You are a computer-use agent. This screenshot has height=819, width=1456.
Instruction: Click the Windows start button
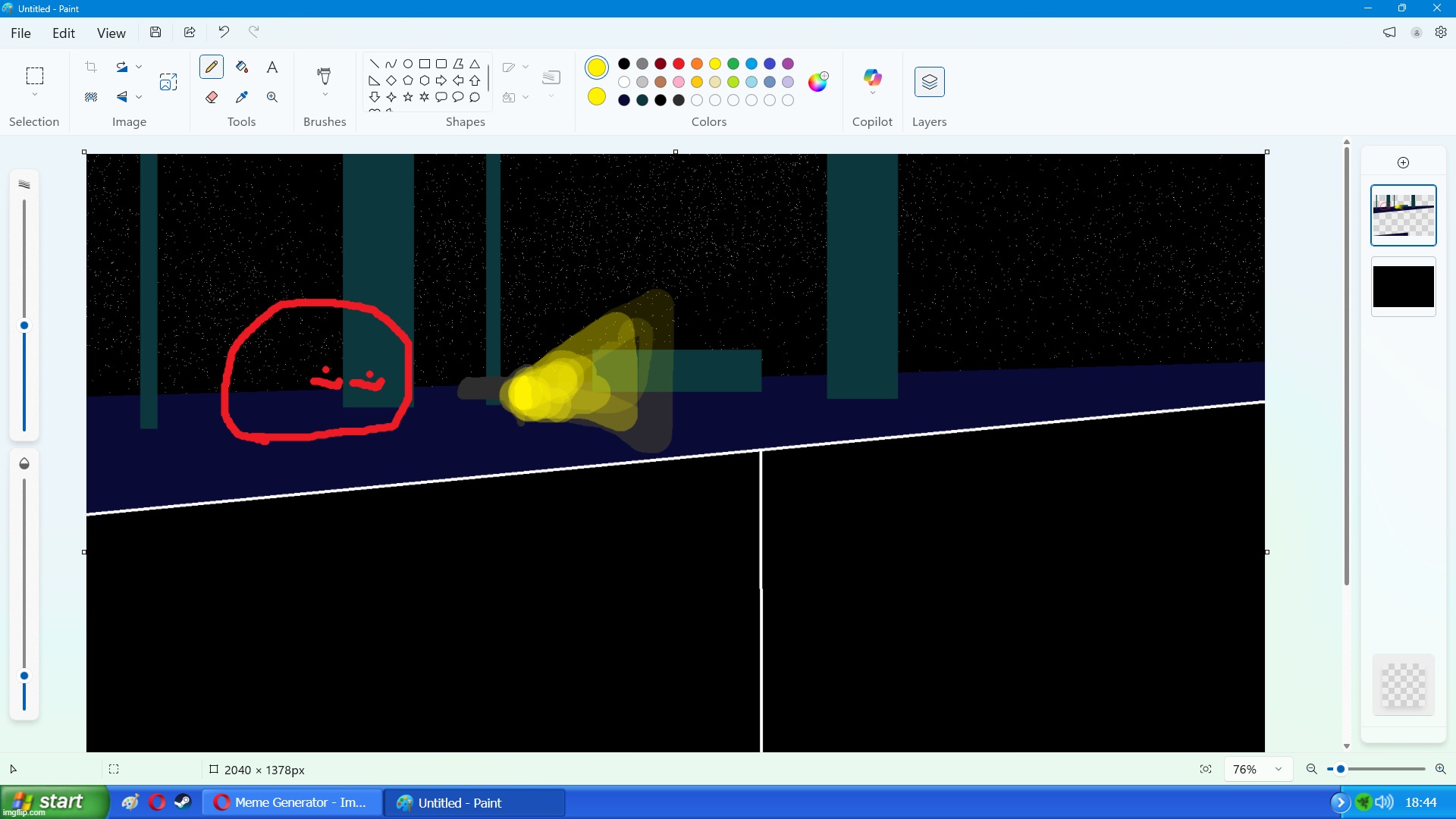tap(53, 802)
